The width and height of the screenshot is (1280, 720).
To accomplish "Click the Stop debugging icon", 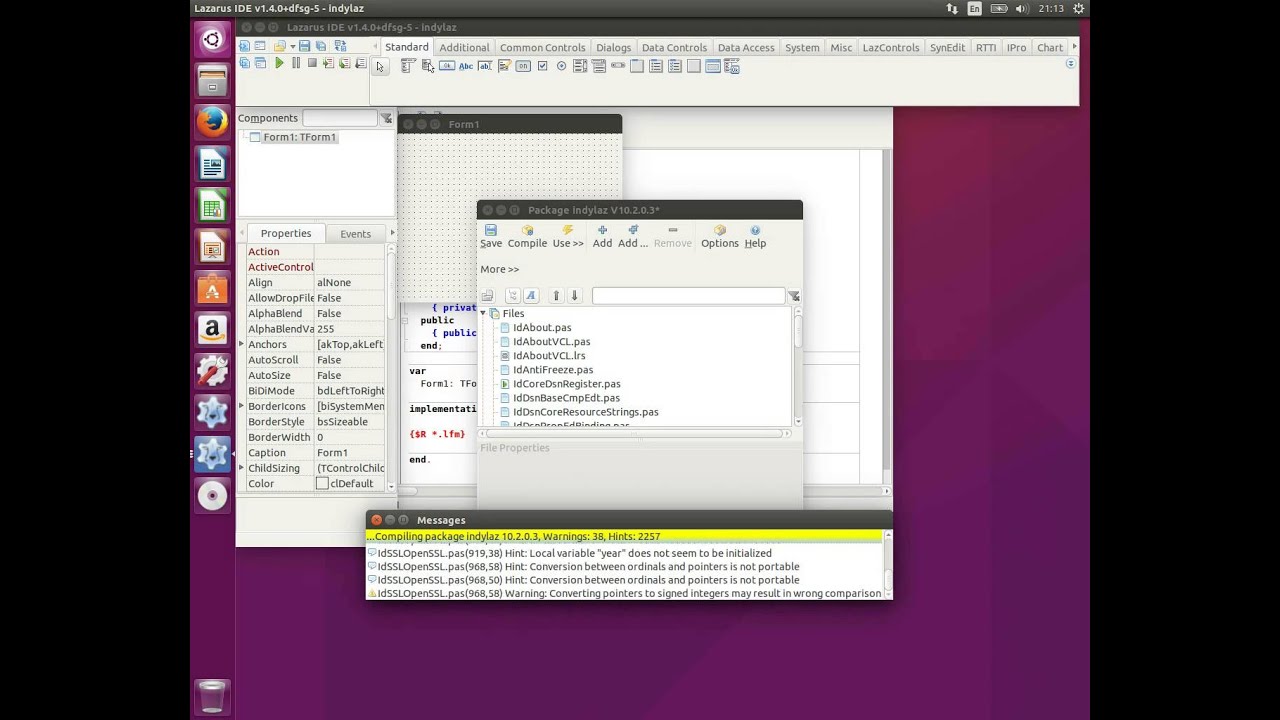I will (x=312, y=63).
